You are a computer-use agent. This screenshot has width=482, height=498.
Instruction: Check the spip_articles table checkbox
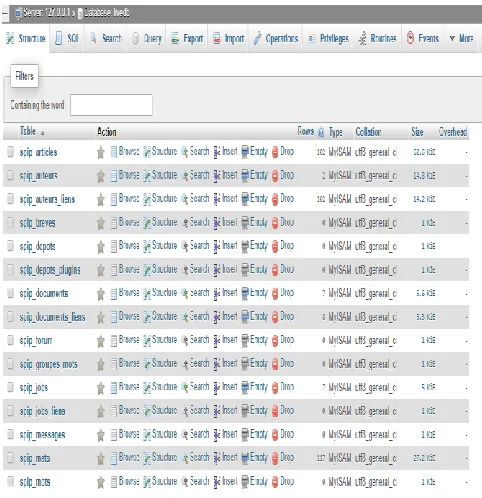(11, 152)
